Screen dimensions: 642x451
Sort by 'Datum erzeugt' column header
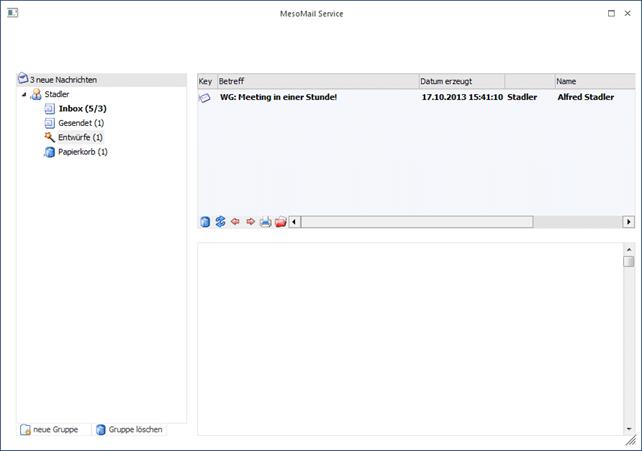(x=460, y=81)
